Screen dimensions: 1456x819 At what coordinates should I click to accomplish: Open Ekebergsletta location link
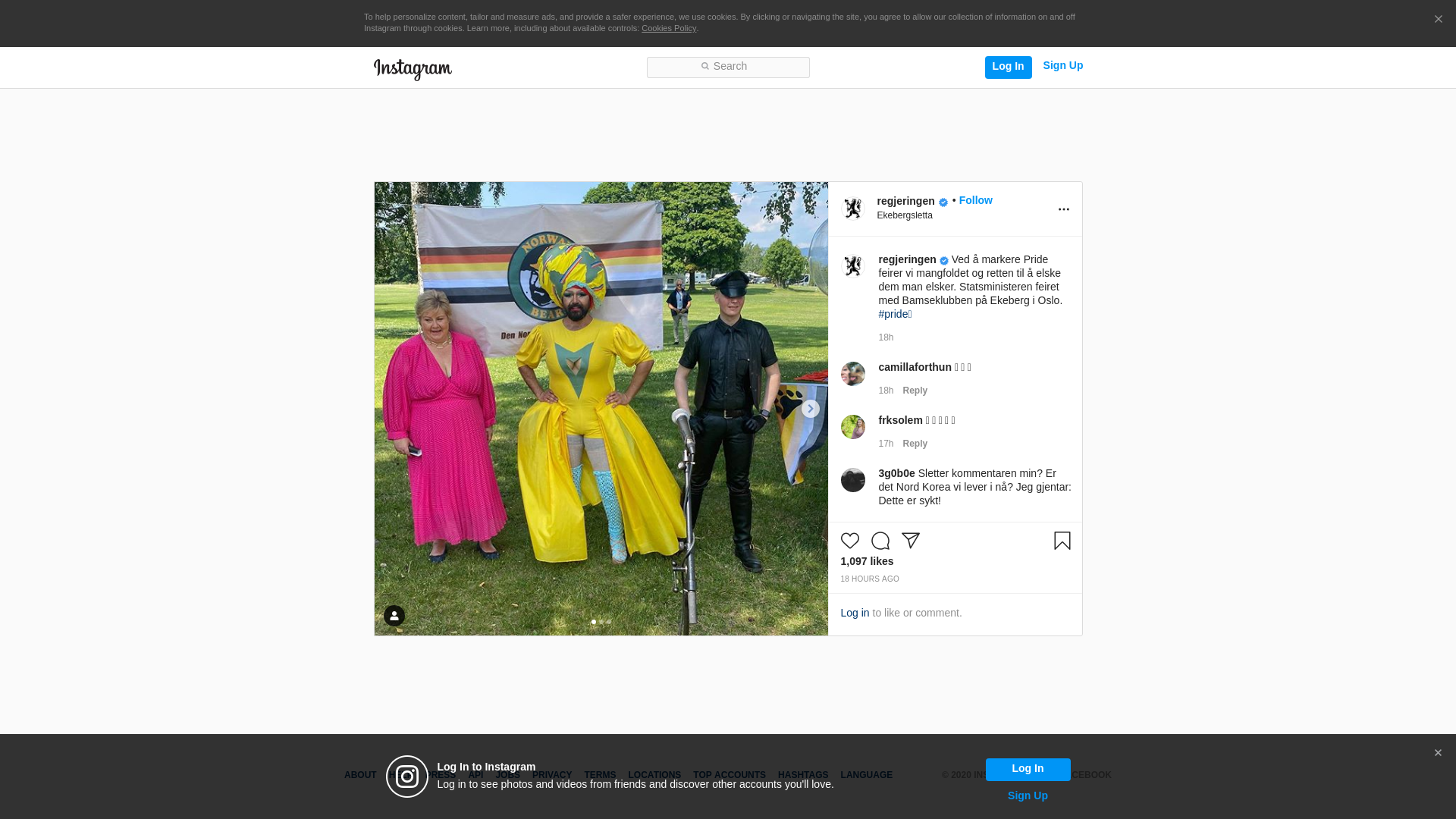pyautogui.click(x=904, y=215)
